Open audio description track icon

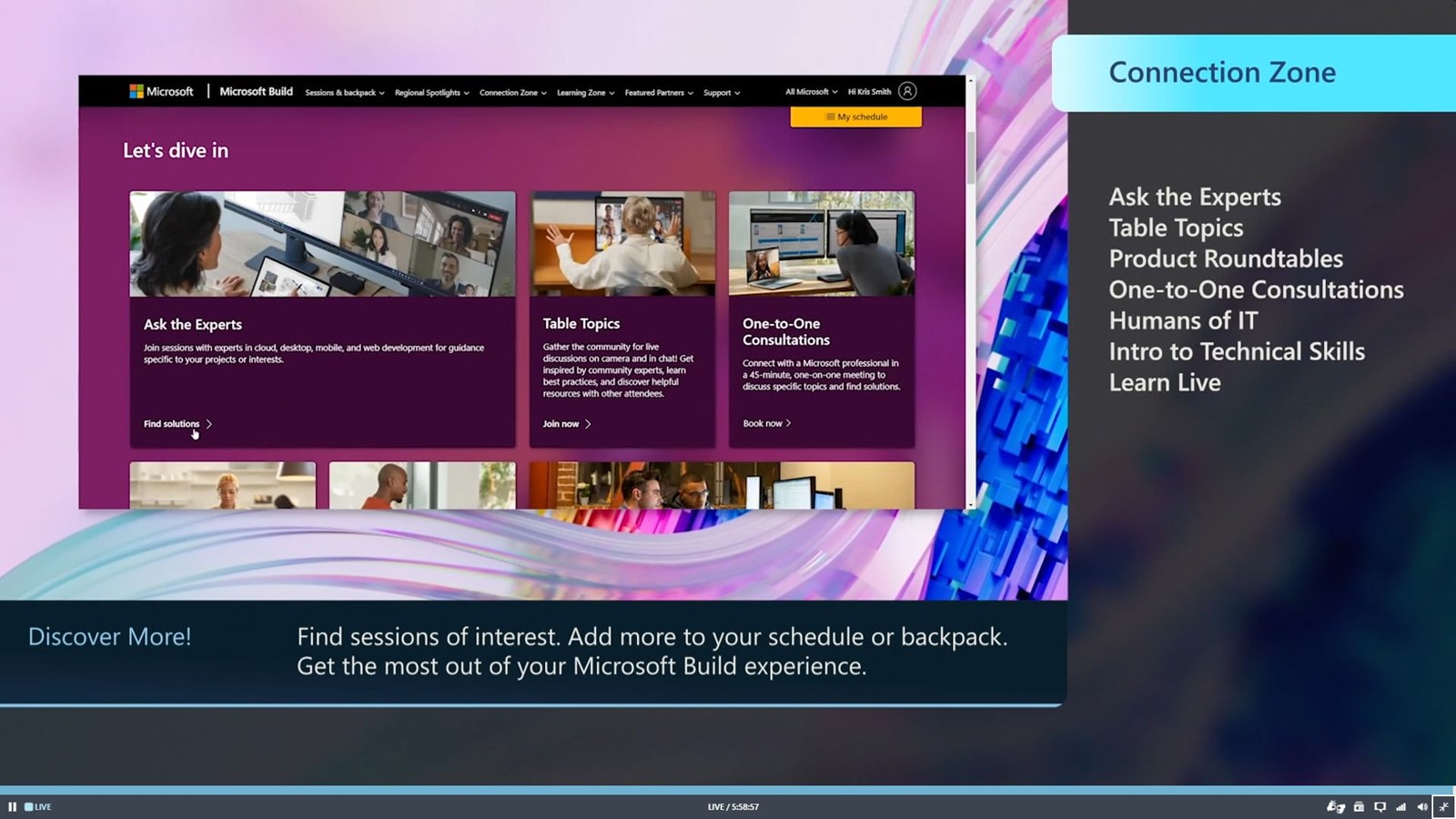click(x=1359, y=806)
